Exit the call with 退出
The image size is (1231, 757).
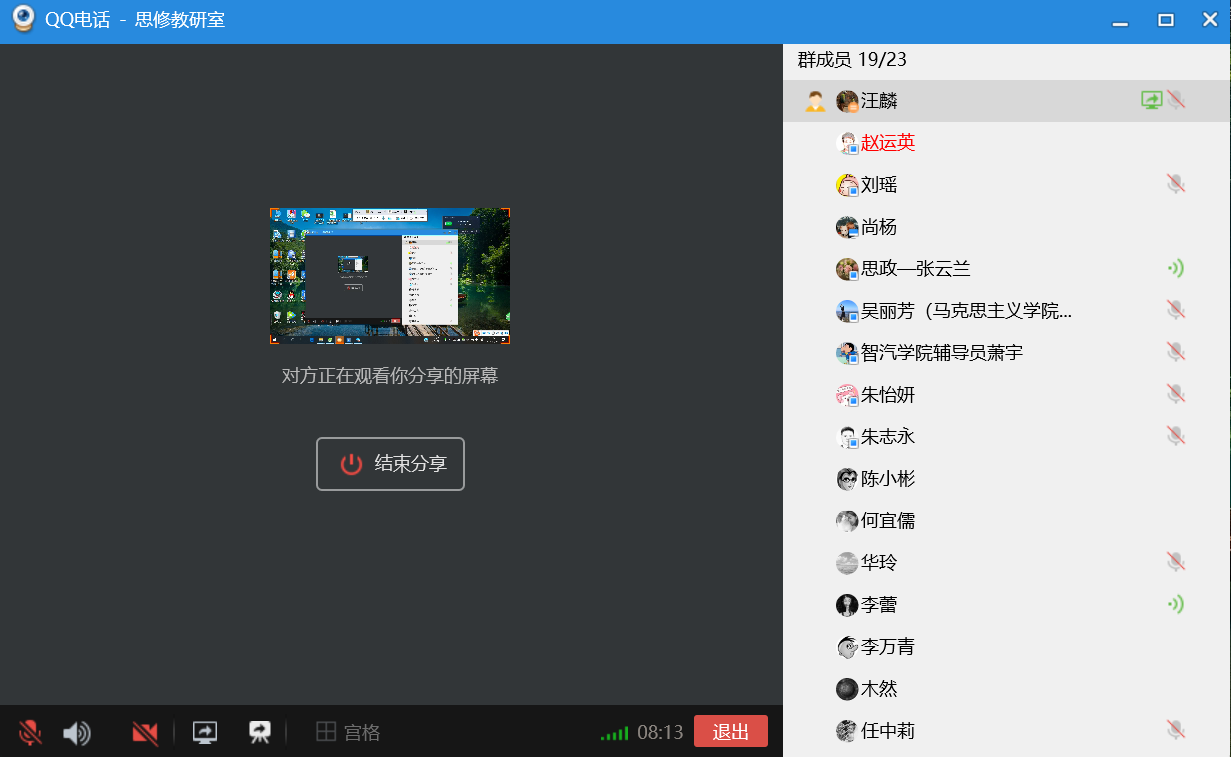point(730,732)
